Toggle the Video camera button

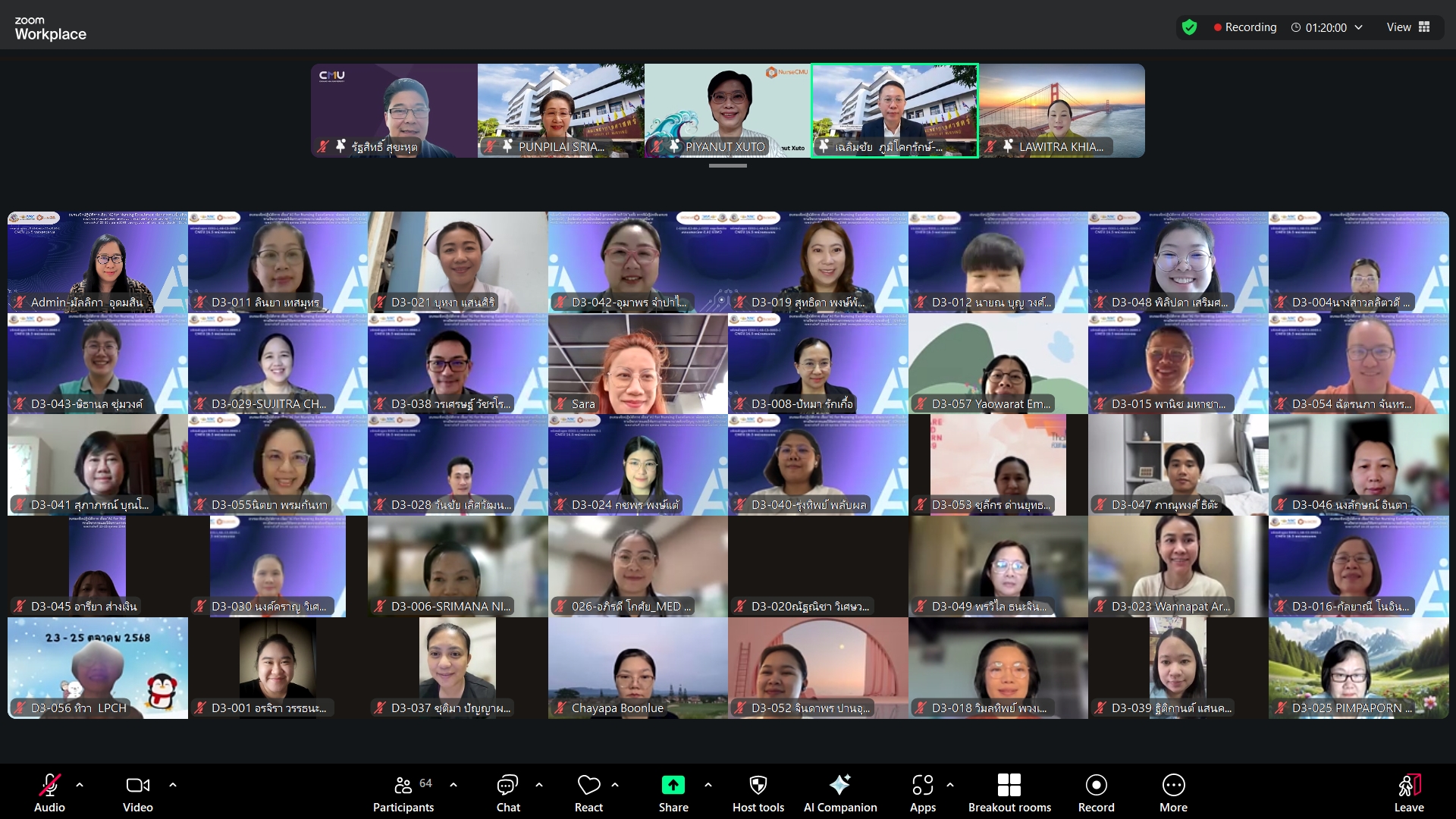pyautogui.click(x=137, y=786)
